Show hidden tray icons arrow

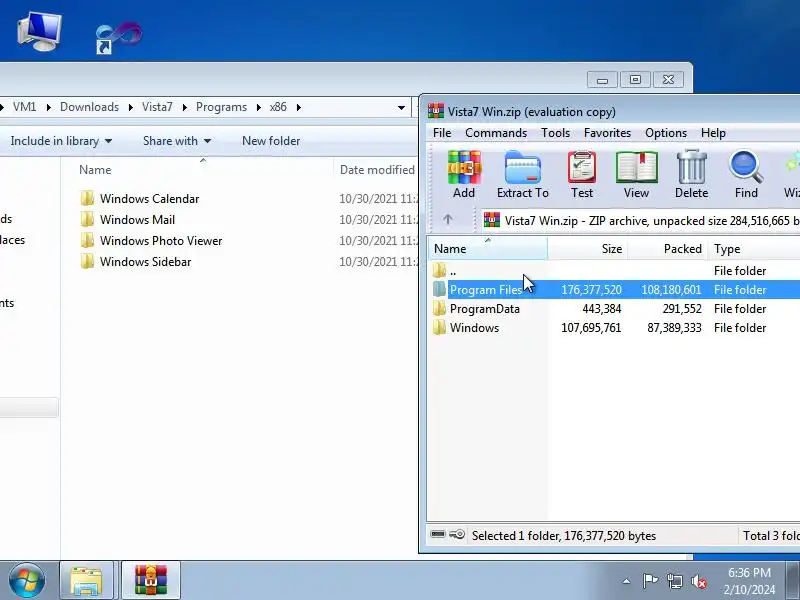point(626,581)
